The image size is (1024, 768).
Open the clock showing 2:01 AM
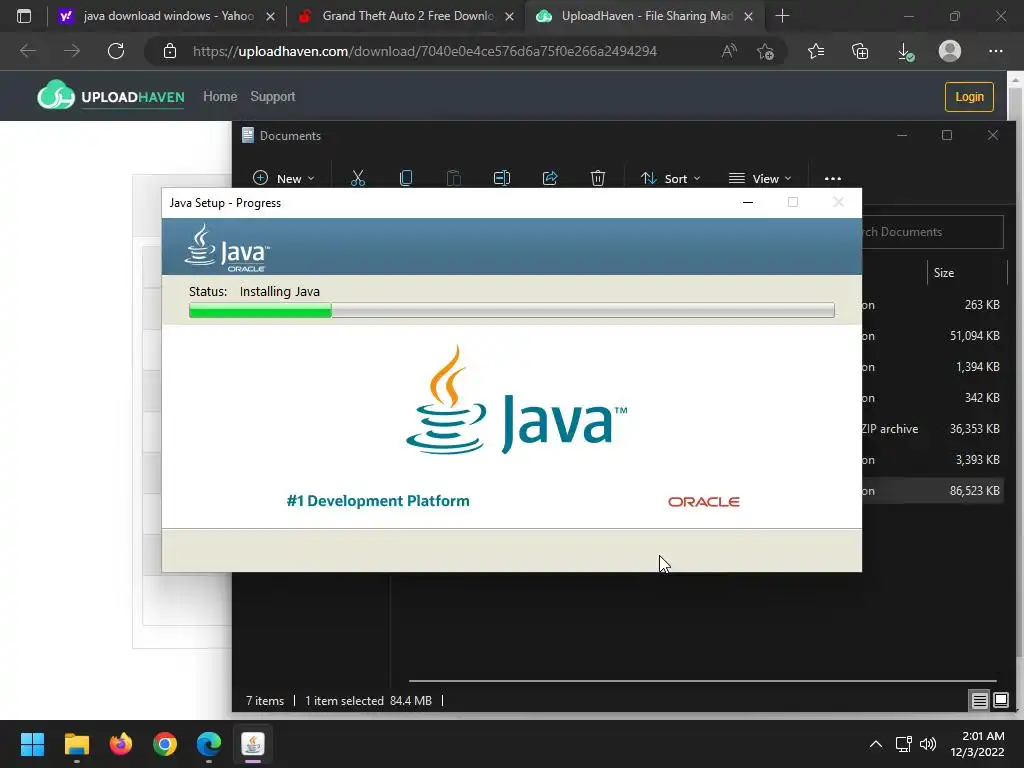976,744
